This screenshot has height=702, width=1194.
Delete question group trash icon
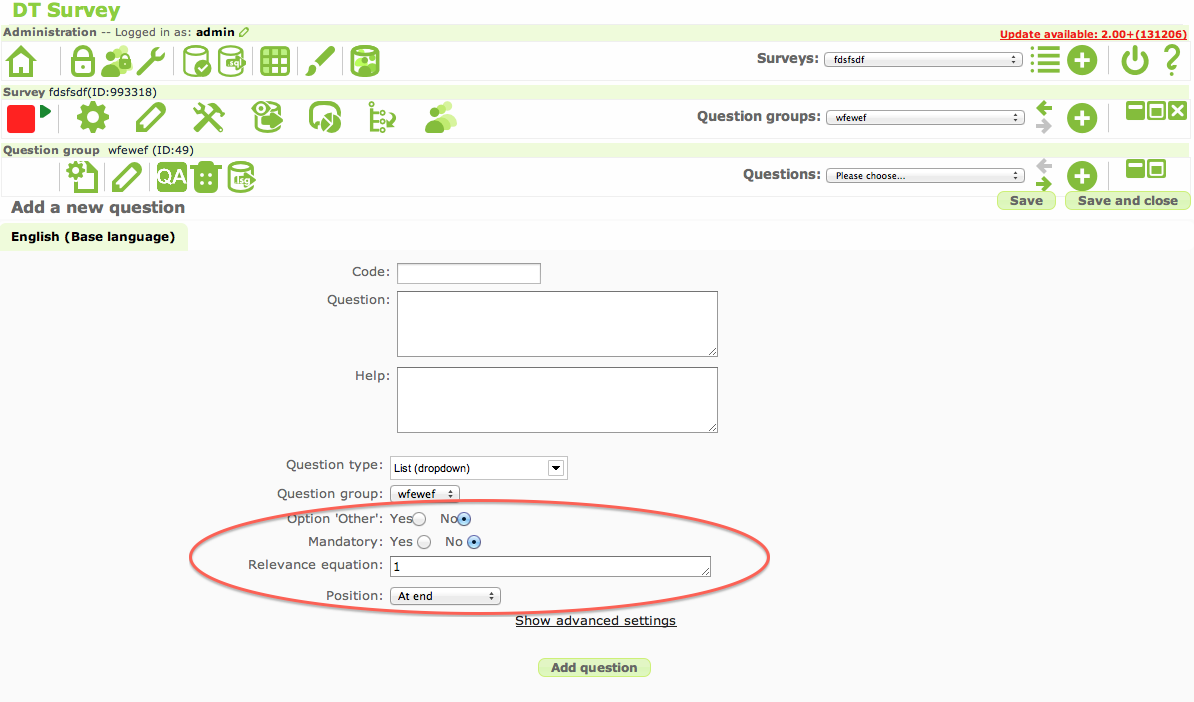[206, 177]
